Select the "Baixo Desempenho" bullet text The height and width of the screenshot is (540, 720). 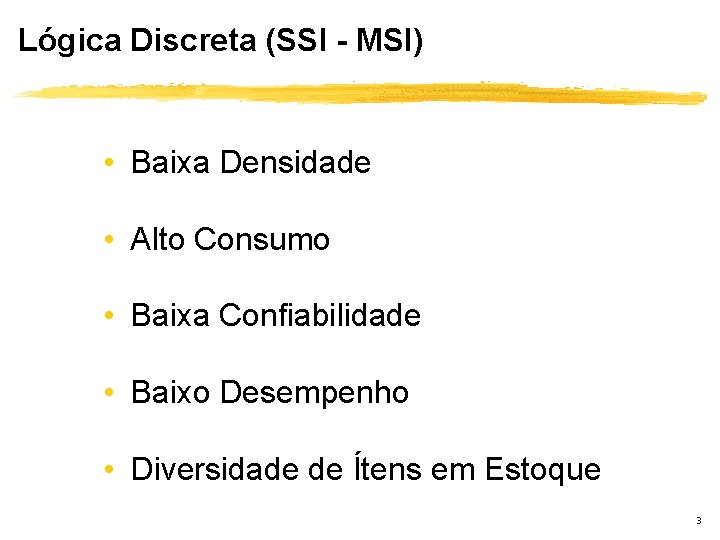click(270, 393)
